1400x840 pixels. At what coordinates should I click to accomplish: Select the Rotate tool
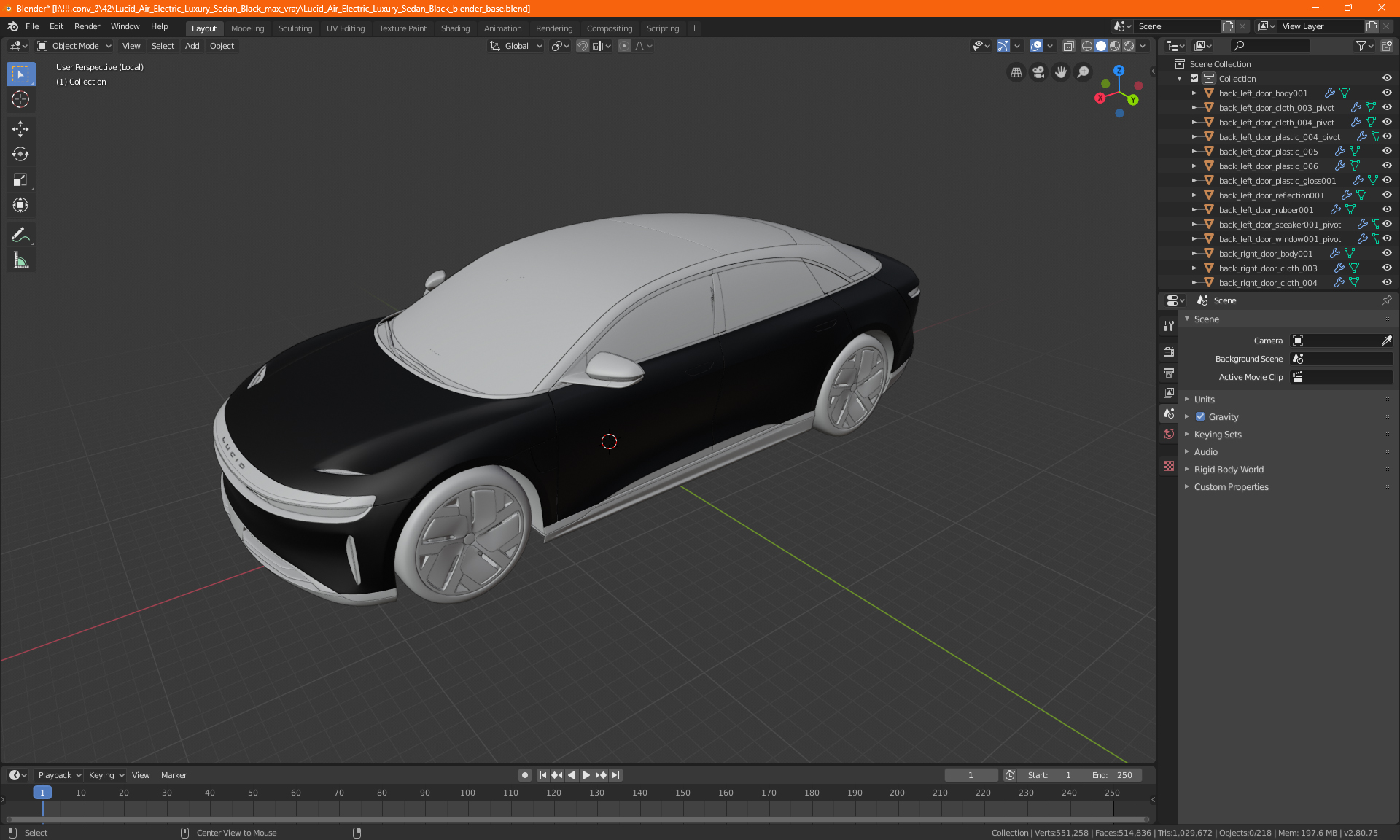pos(20,154)
